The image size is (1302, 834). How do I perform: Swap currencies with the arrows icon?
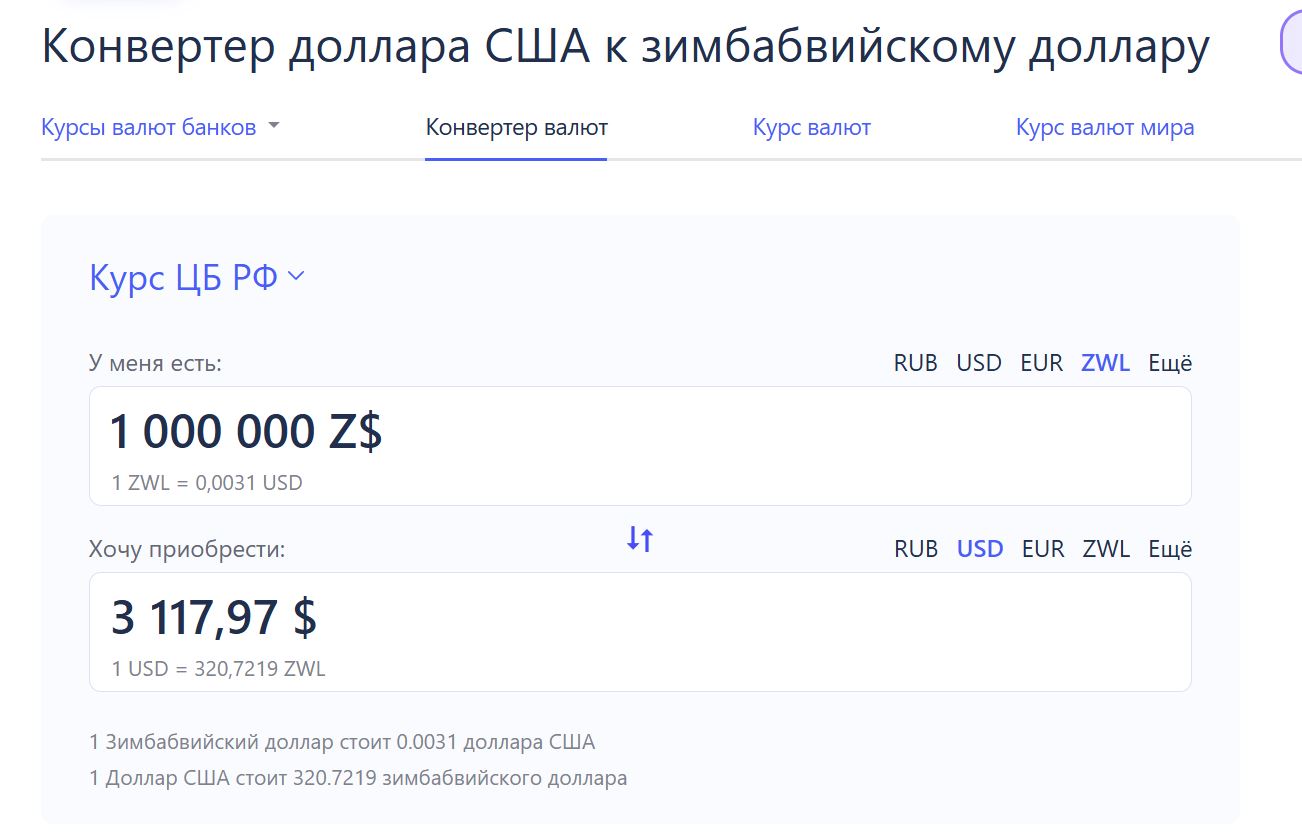[640, 540]
